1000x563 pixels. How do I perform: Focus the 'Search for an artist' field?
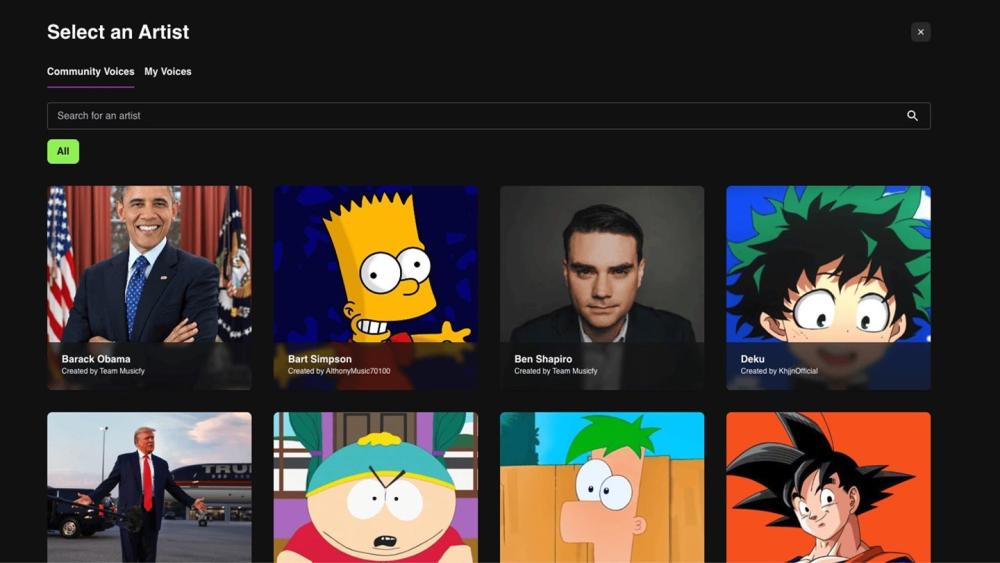(x=470, y=116)
